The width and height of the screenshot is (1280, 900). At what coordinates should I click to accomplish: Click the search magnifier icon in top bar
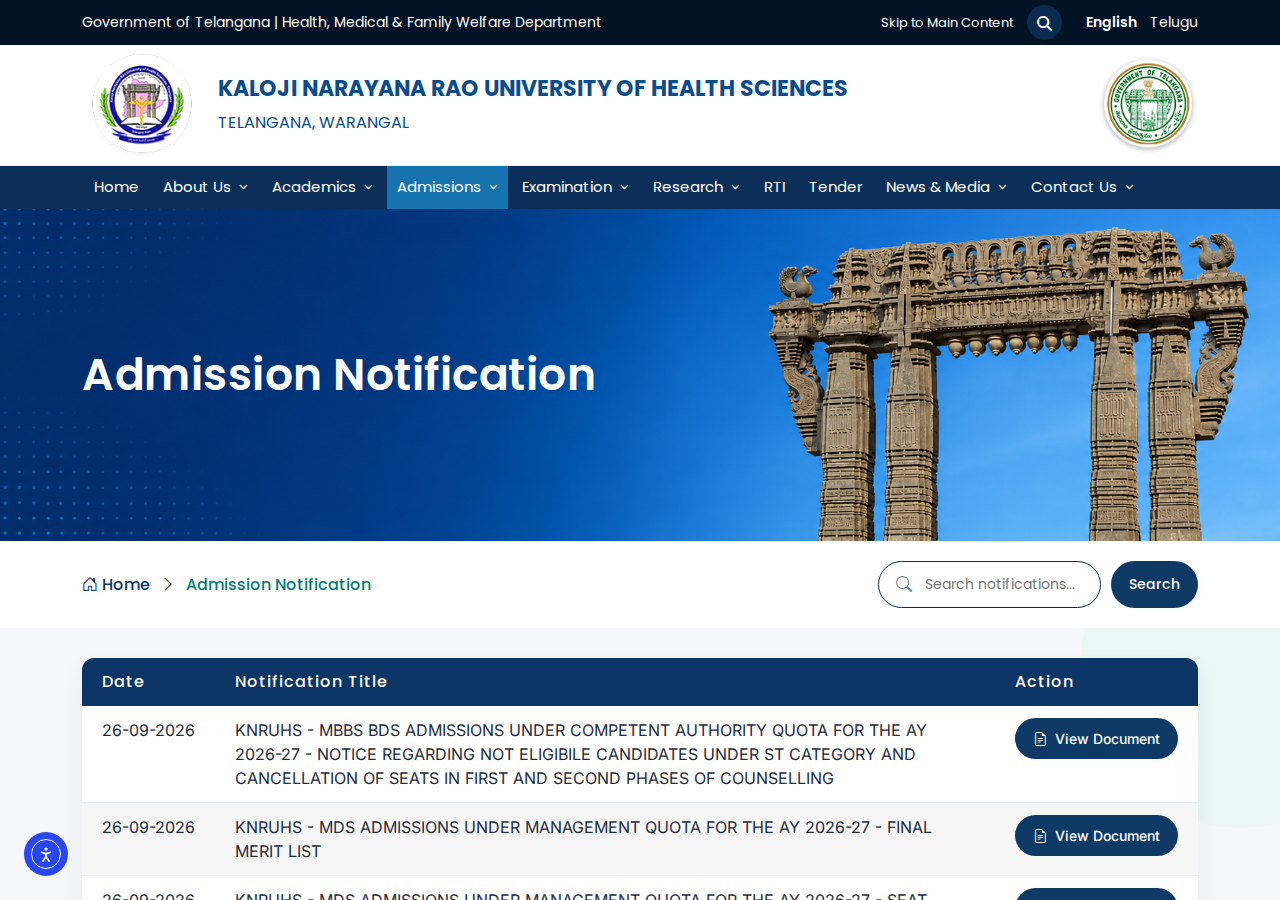[x=1044, y=22]
